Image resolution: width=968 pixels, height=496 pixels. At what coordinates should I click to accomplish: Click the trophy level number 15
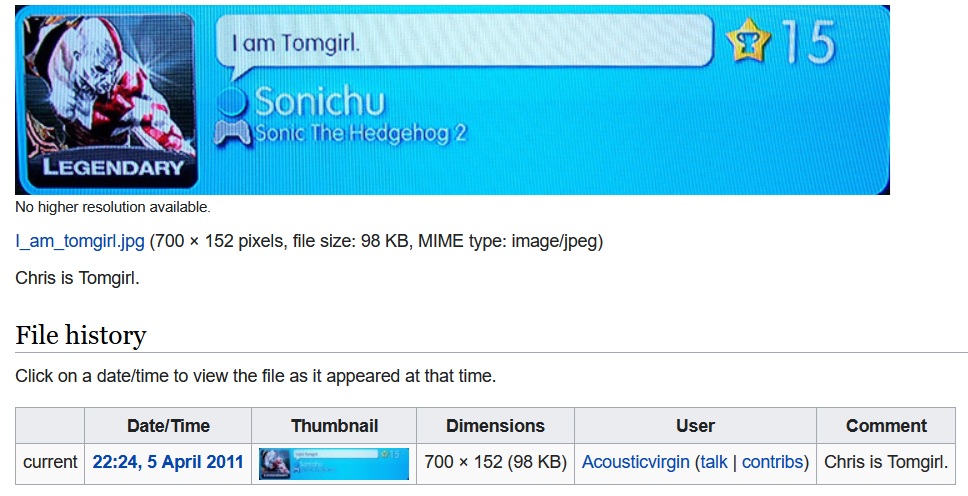point(807,42)
